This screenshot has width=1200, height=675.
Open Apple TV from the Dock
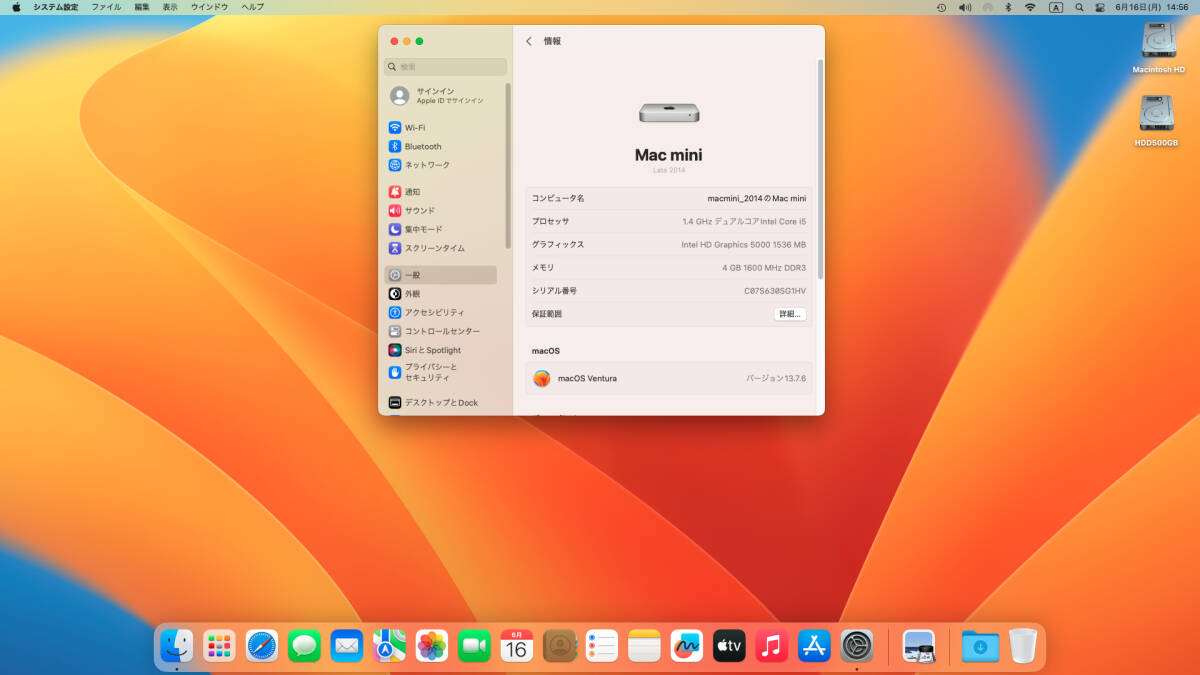click(729, 646)
